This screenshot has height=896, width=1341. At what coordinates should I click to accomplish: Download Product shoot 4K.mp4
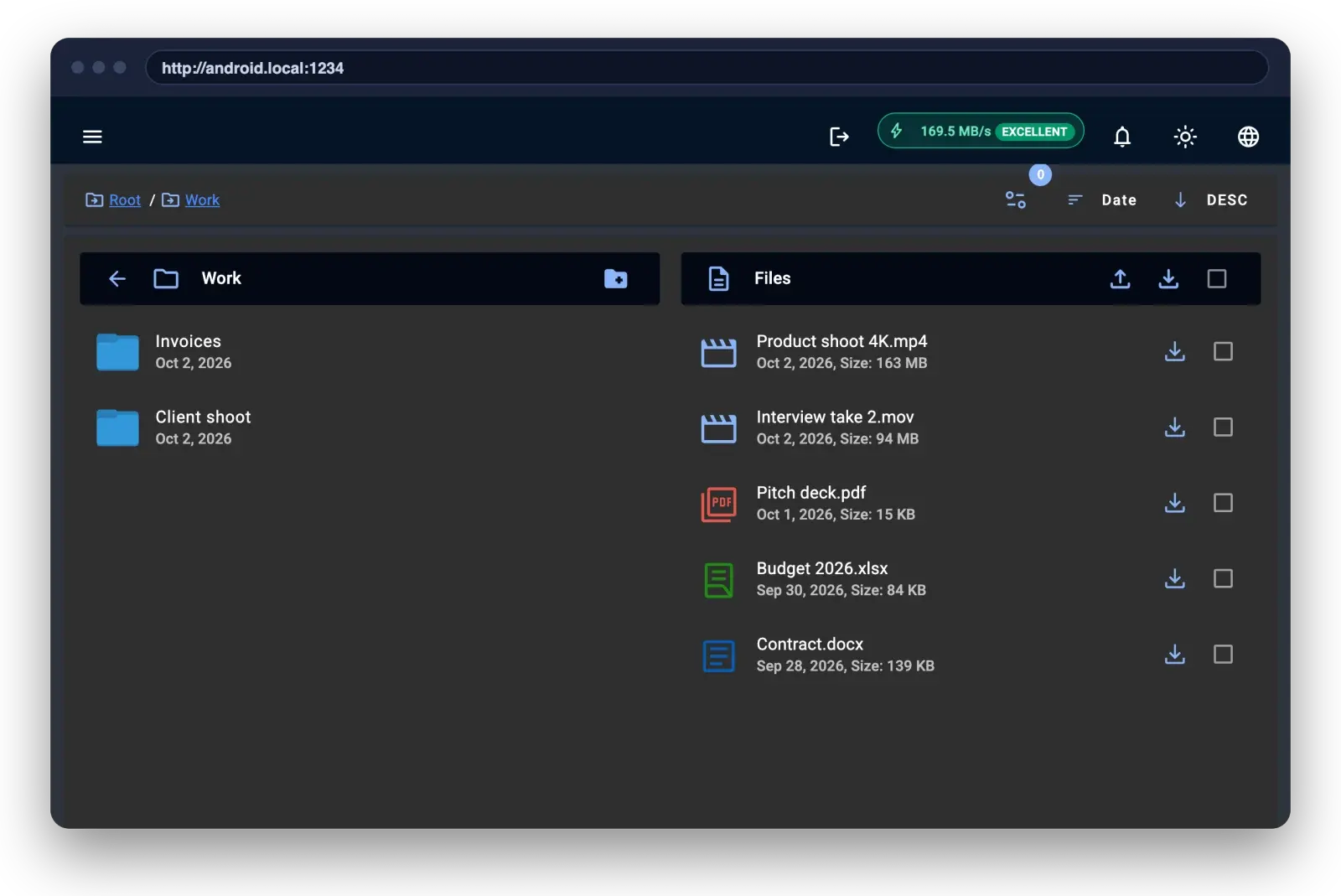coord(1175,351)
